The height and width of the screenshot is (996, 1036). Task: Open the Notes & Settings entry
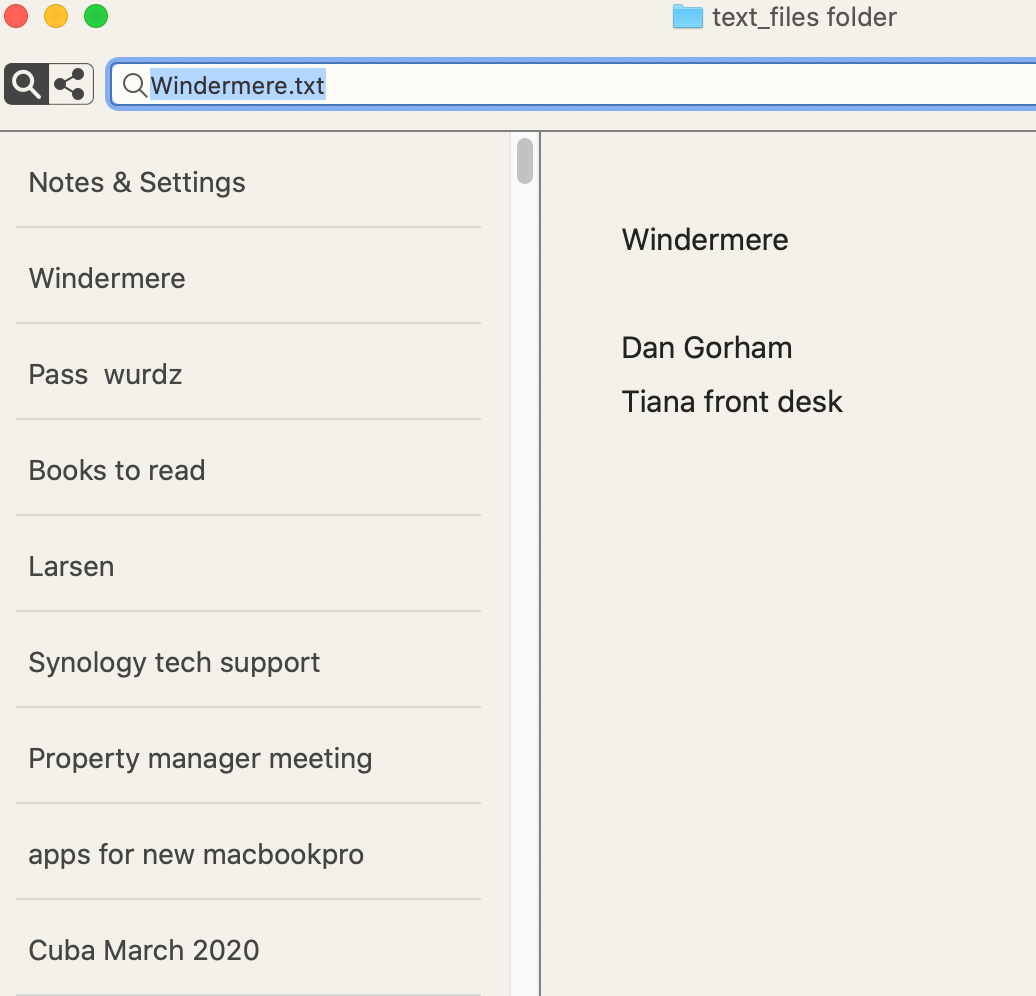click(x=137, y=183)
